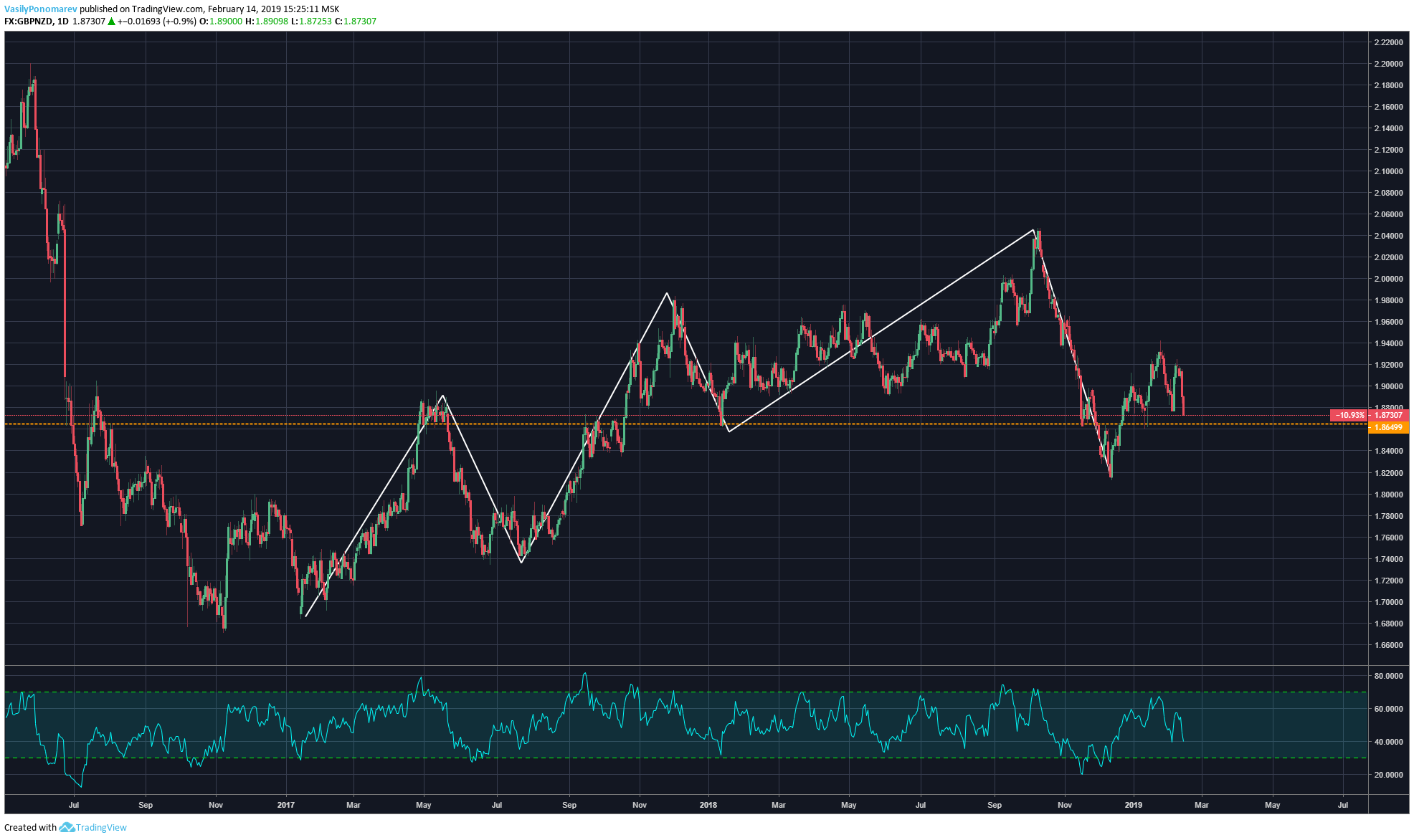
Task: Click the 20.0000 RSI axis label
Action: click(1388, 775)
